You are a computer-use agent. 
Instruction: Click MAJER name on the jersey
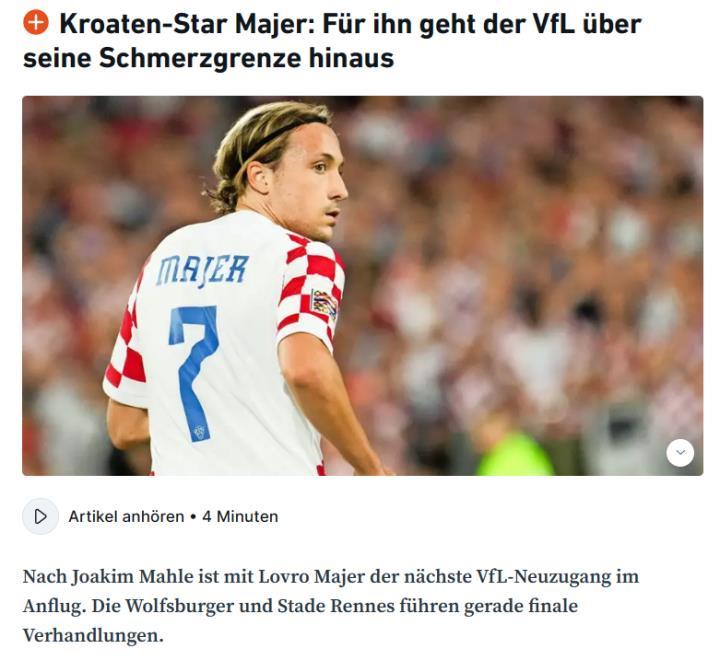tap(202, 270)
